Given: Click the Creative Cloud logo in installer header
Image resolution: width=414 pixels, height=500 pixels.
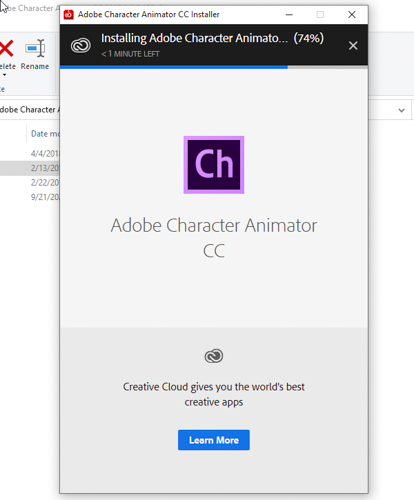Looking at the screenshot, I should point(81,45).
